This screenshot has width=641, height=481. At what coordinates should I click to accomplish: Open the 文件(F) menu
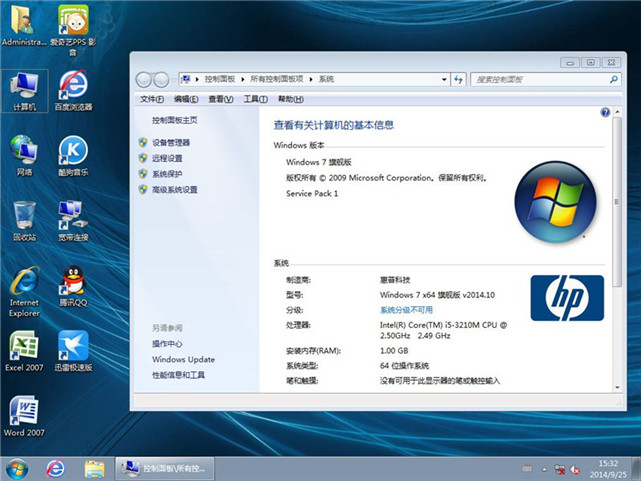click(151, 99)
